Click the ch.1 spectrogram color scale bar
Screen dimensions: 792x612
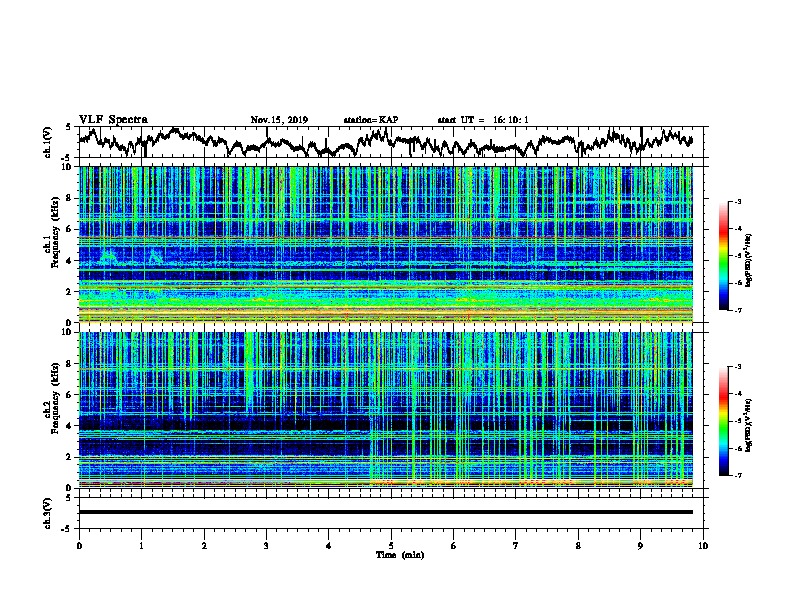point(723,256)
